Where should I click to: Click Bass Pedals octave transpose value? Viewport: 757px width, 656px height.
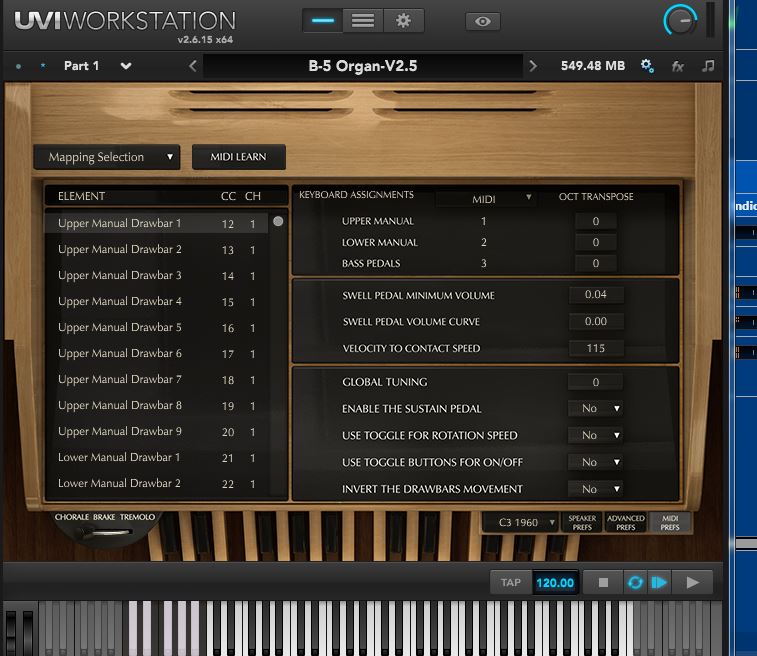[596, 264]
